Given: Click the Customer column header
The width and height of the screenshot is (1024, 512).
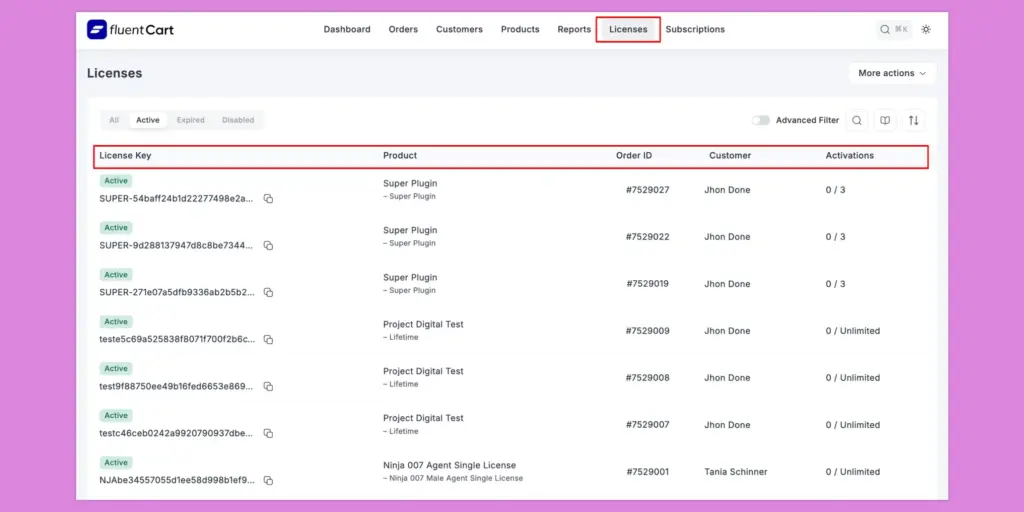Looking at the screenshot, I should [730, 155].
